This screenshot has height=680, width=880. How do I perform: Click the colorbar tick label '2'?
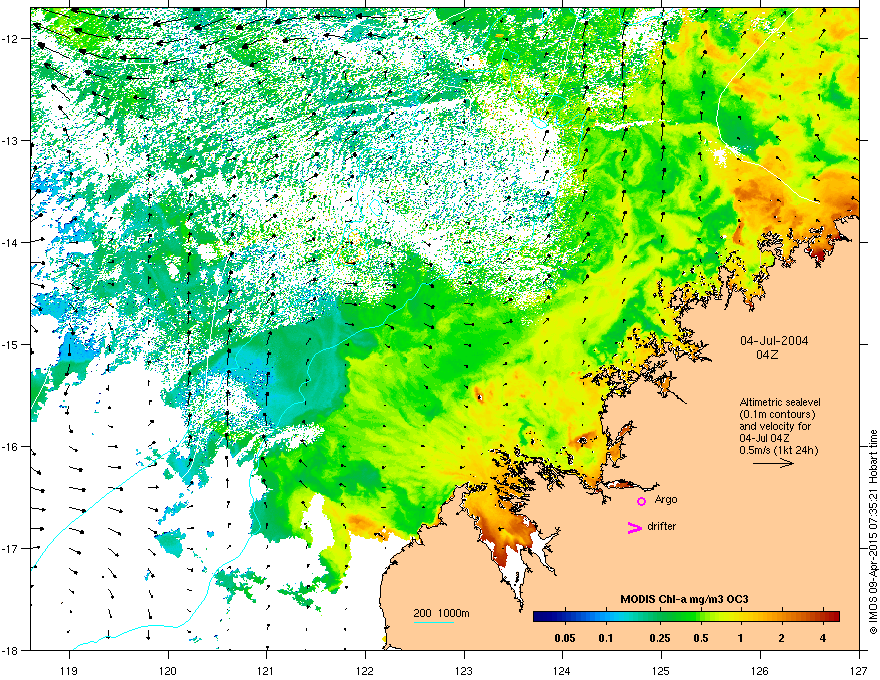click(x=781, y=638)
